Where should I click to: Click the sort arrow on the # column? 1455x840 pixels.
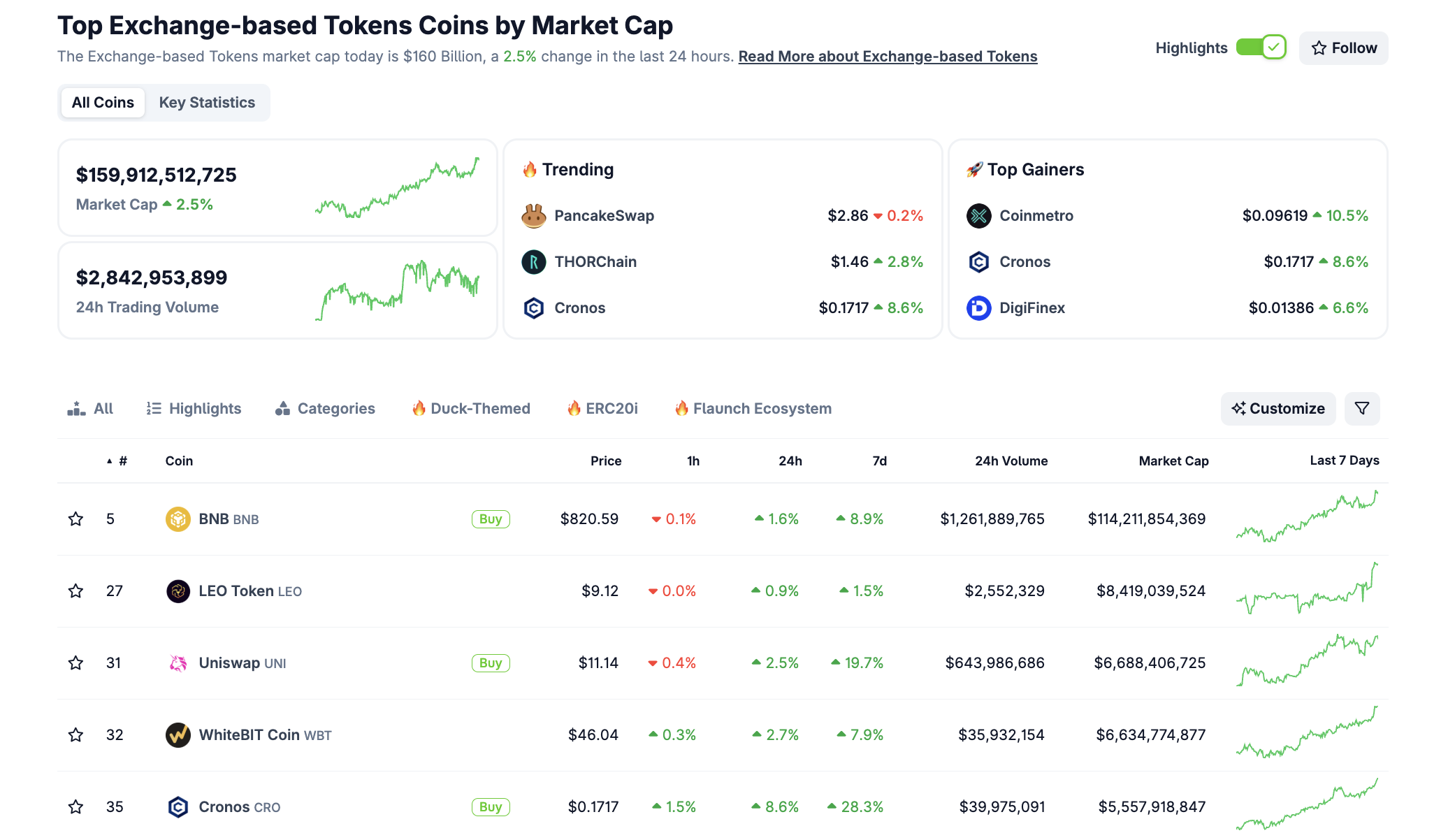[x=109, y=461]
